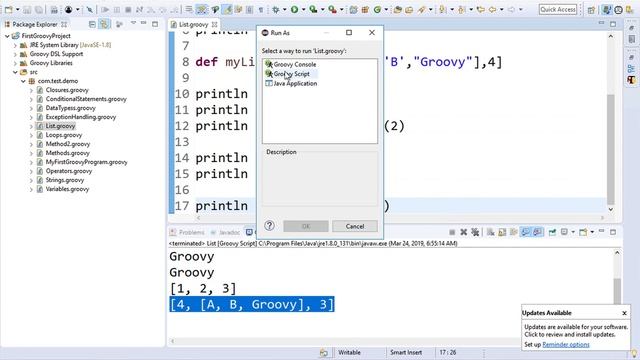Toggle Link with Editor in Package Explorer
Screen dimensions: 640x360
click(104, 24)
